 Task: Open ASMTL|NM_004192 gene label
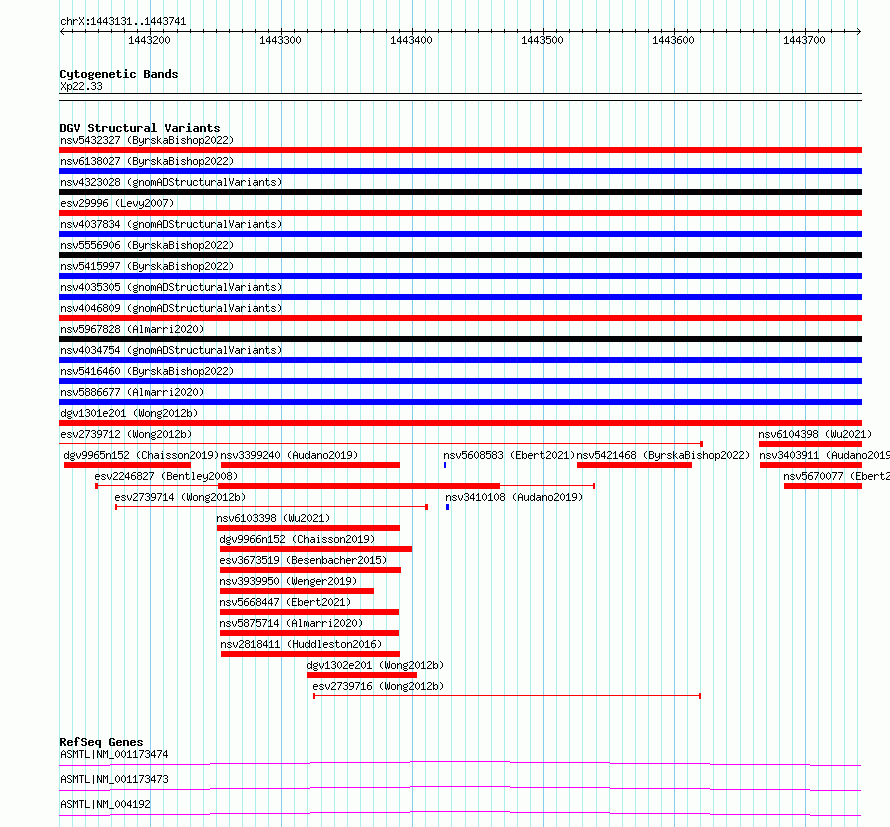pyautogui.click(x=105, y=804)
